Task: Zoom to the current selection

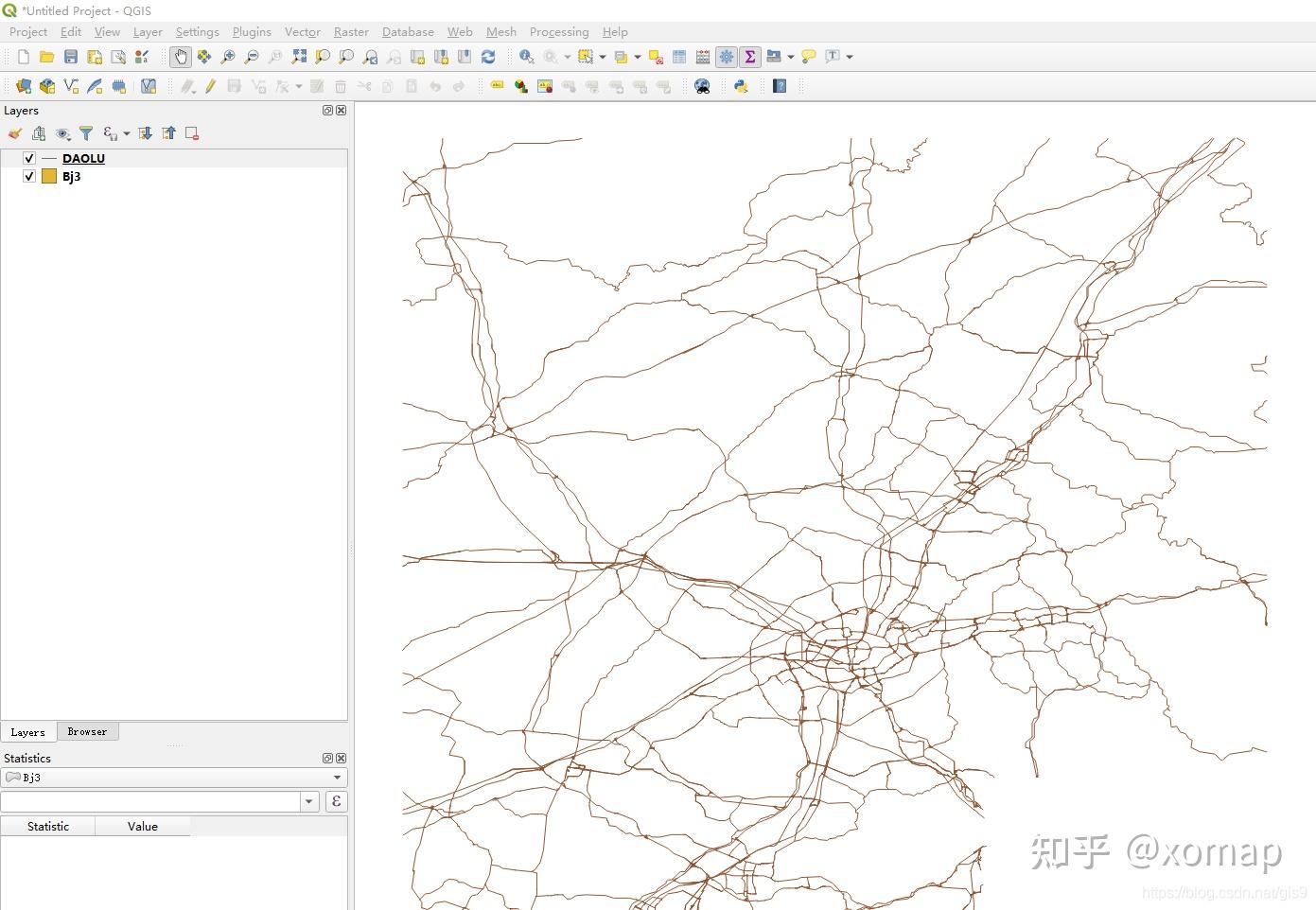Action: pos(323,57)
